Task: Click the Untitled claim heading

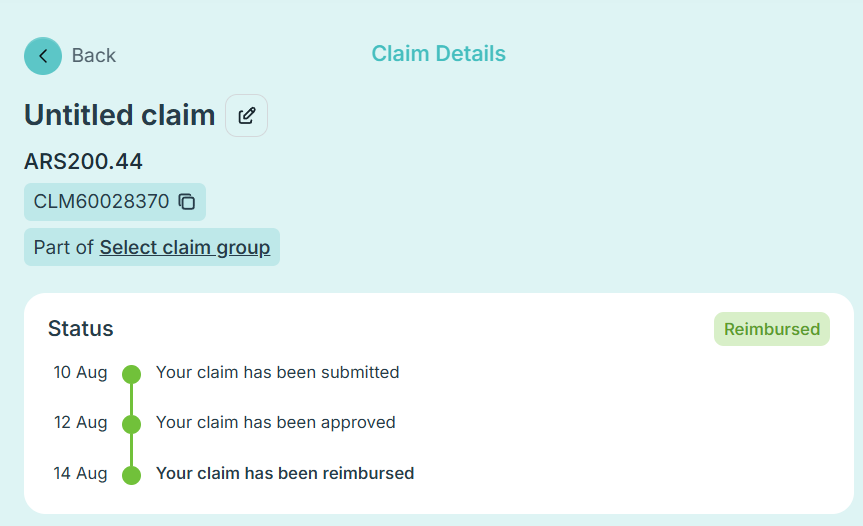Action: (x=119, y=115)
